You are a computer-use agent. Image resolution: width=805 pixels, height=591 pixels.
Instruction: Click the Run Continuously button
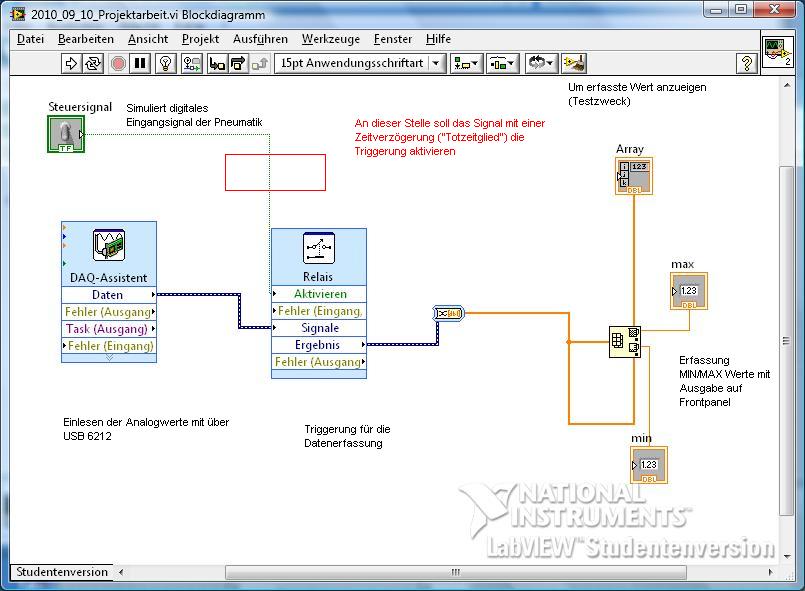point(93,64)
